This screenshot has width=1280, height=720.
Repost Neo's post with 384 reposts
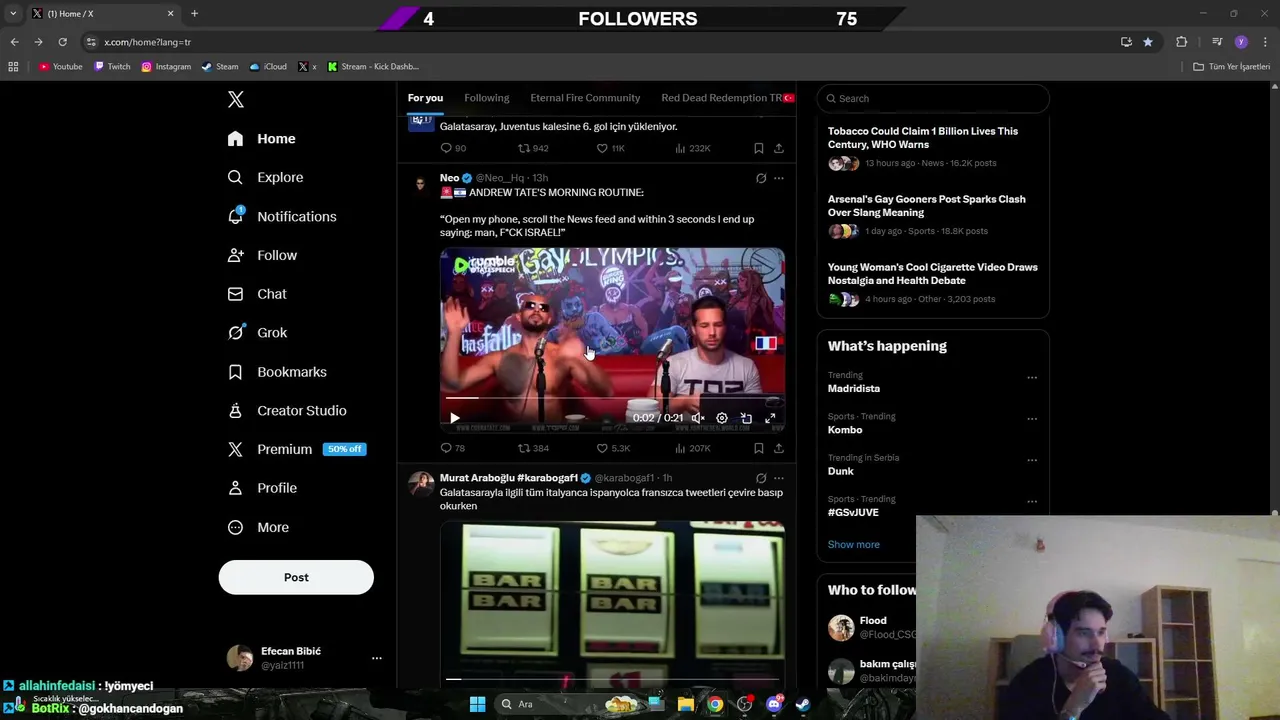(x=533, y=448)
